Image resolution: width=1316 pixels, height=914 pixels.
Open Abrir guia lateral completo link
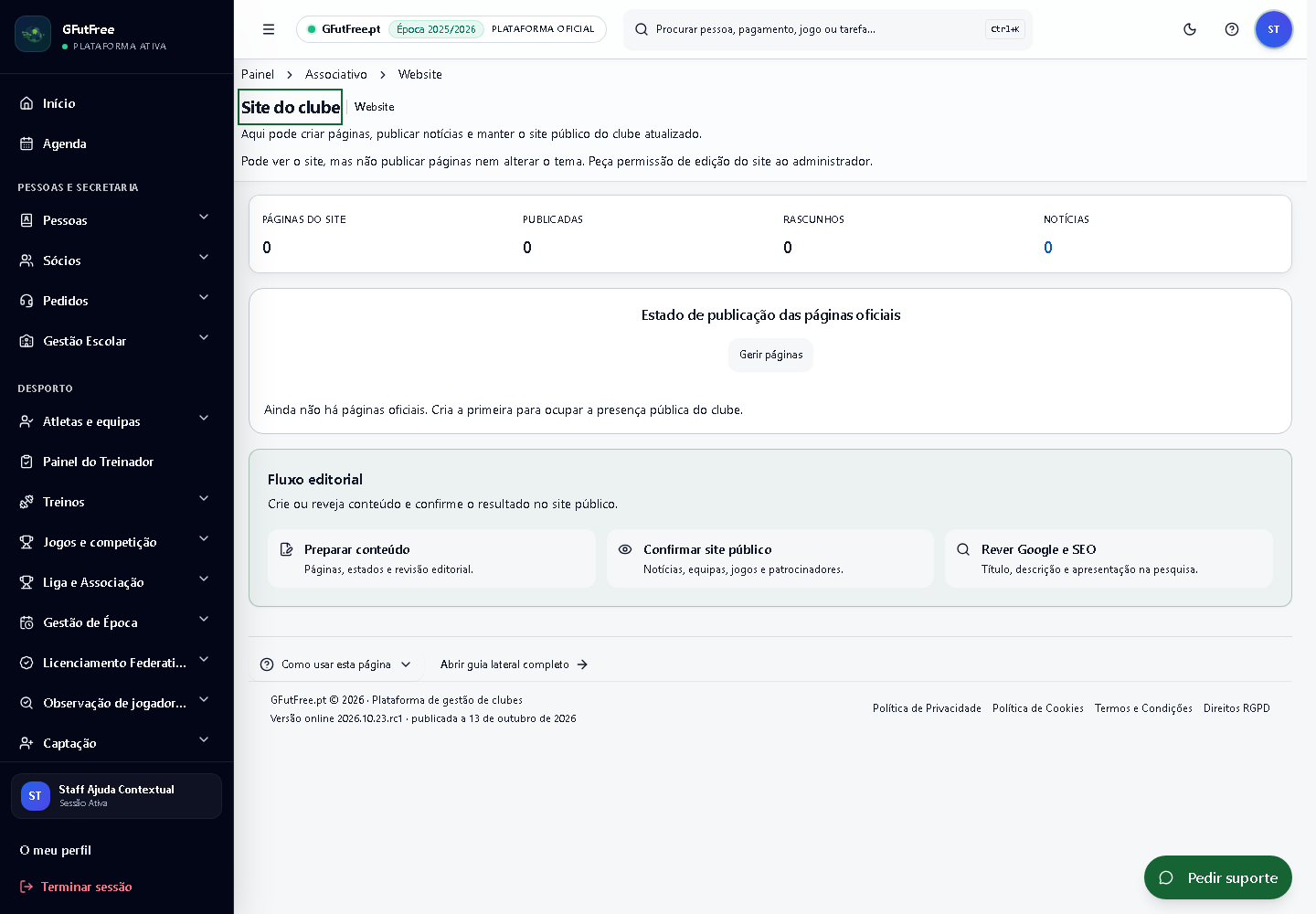[x=515, y=664]
